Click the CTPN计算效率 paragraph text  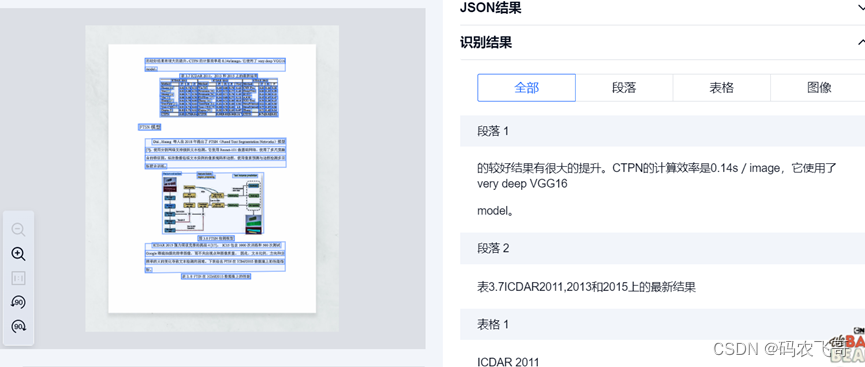pyautogui.click(x=657, y=176)
